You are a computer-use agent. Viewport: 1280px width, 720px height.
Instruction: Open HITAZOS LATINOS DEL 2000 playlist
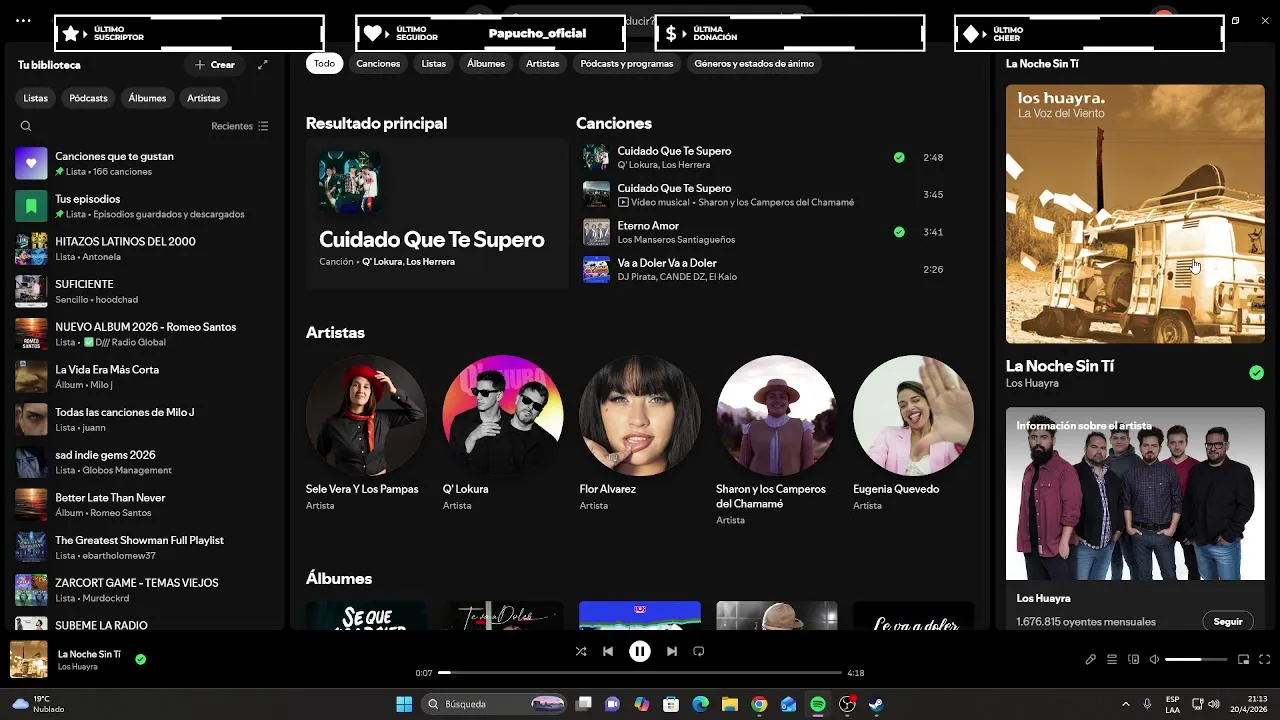click(x=145, y=249)
